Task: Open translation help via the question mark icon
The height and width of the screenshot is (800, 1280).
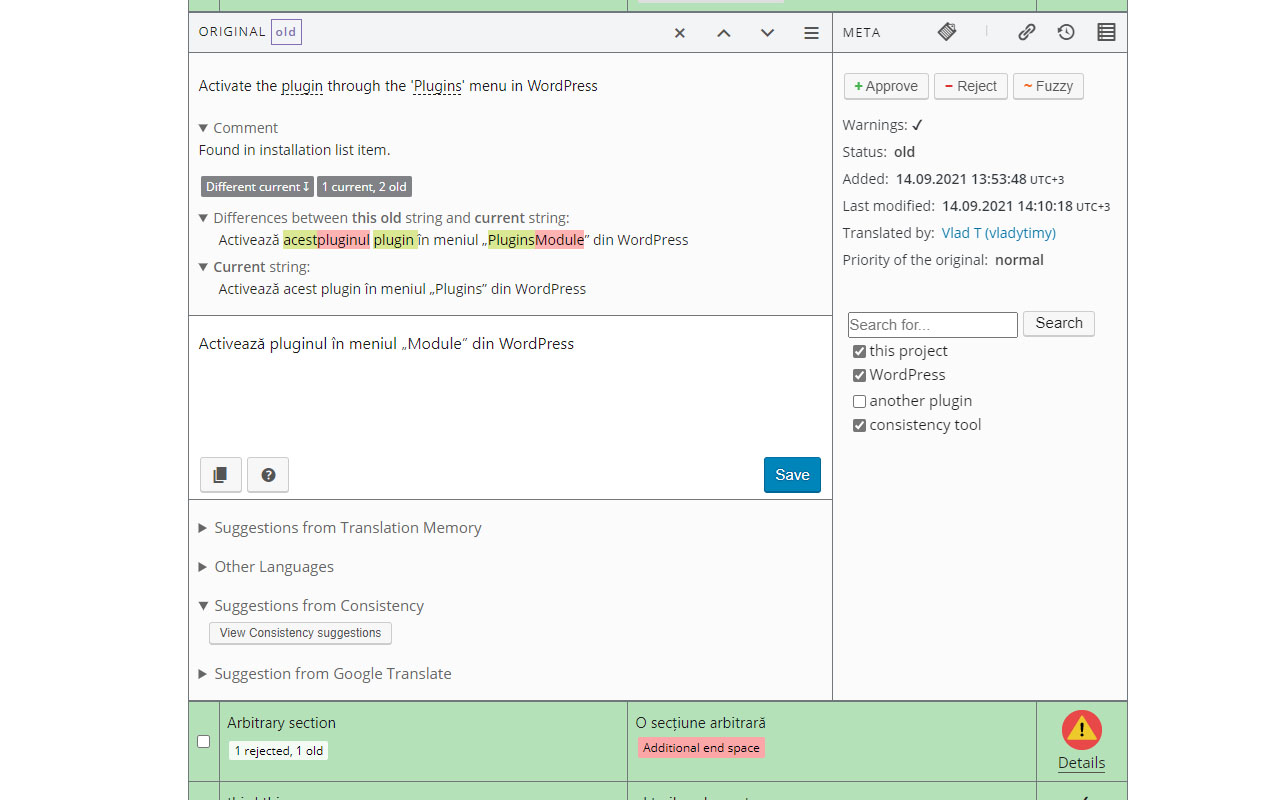Action: 267,474
